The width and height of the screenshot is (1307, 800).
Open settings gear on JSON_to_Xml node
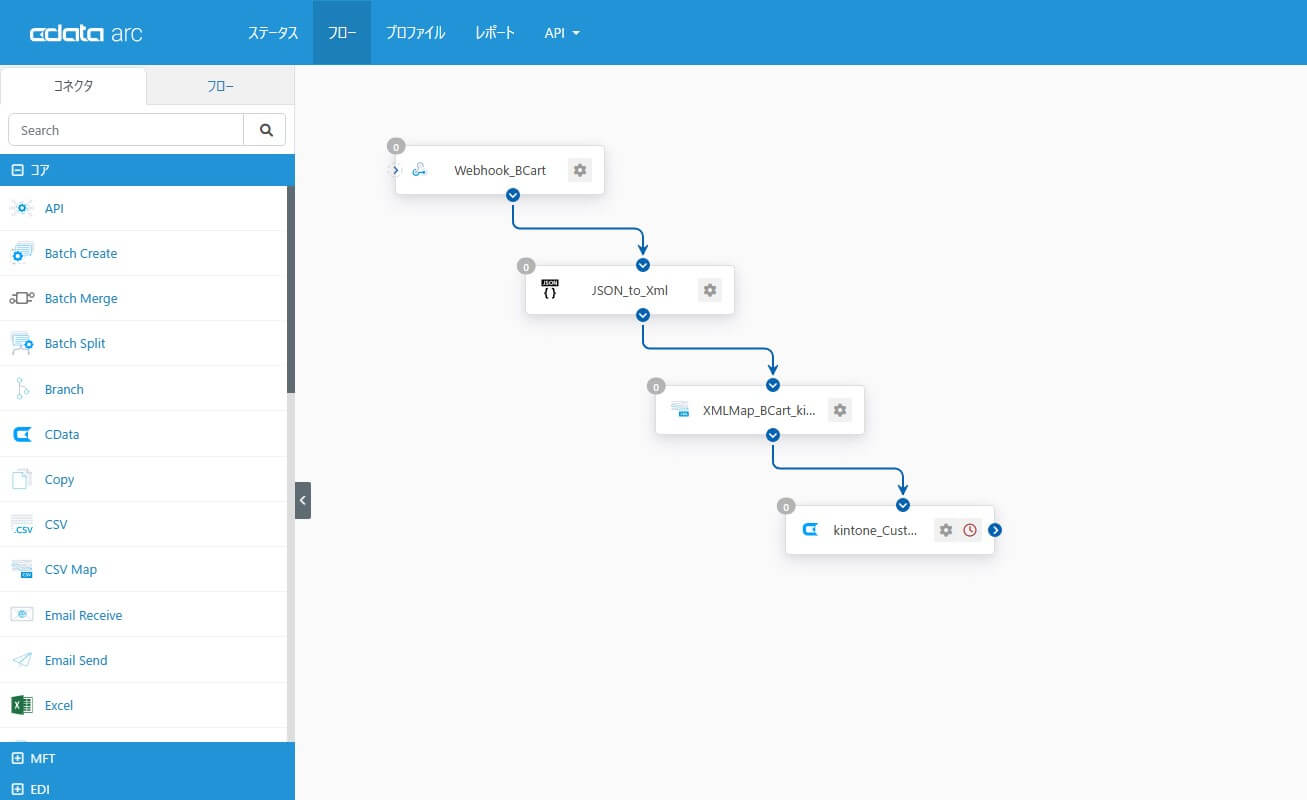click(710, 290)
